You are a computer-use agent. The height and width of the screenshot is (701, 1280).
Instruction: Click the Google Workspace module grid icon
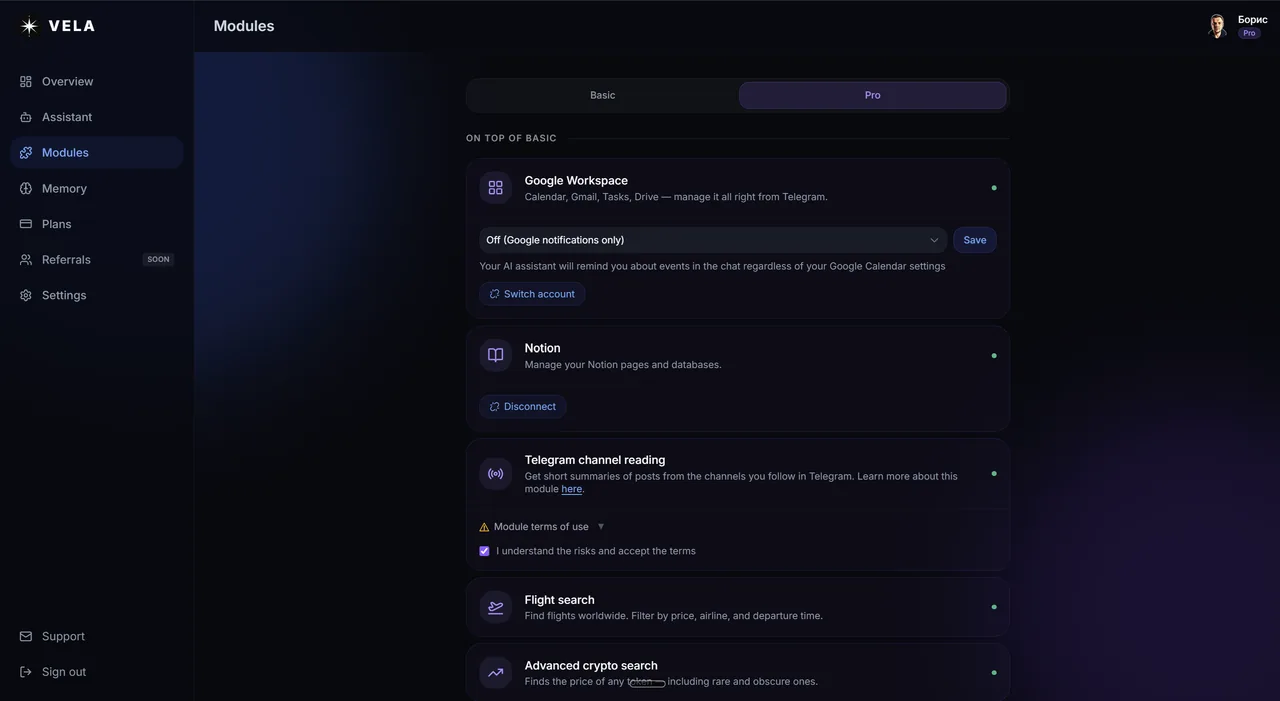(x=495, y=187)
